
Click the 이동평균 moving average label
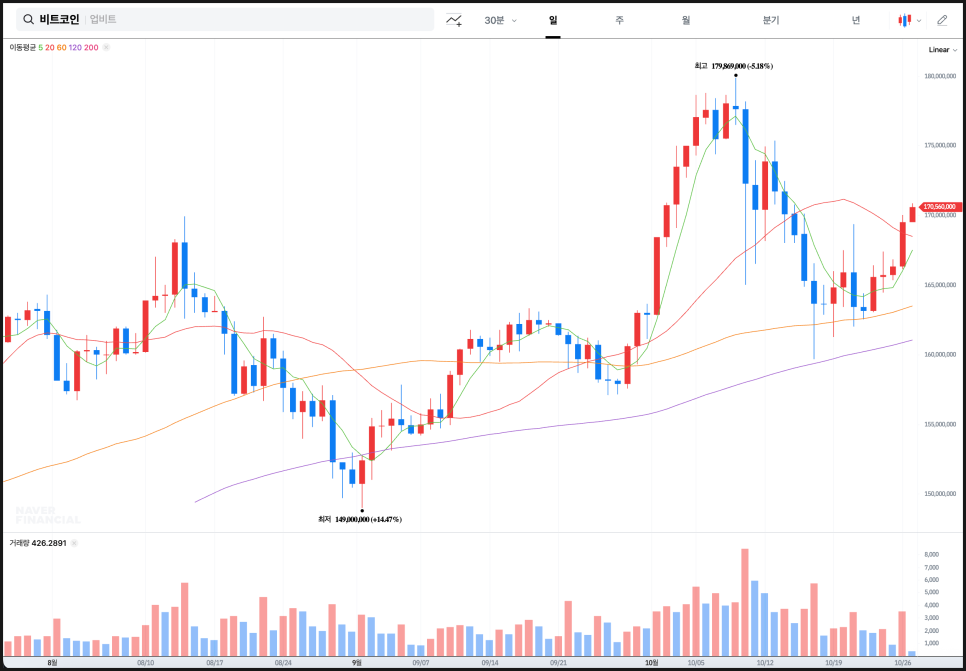[x=23, y=47]
